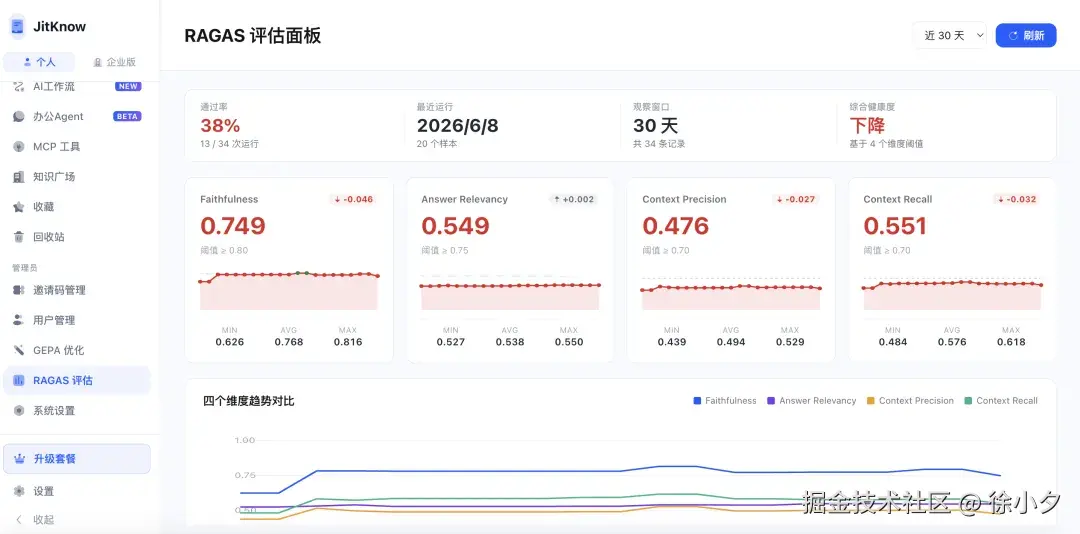The width and height of the screenshot is (1080, 534).
Task: Click the MCP 工具 icon
Action: pyautogui.click(x=19, y=147)
